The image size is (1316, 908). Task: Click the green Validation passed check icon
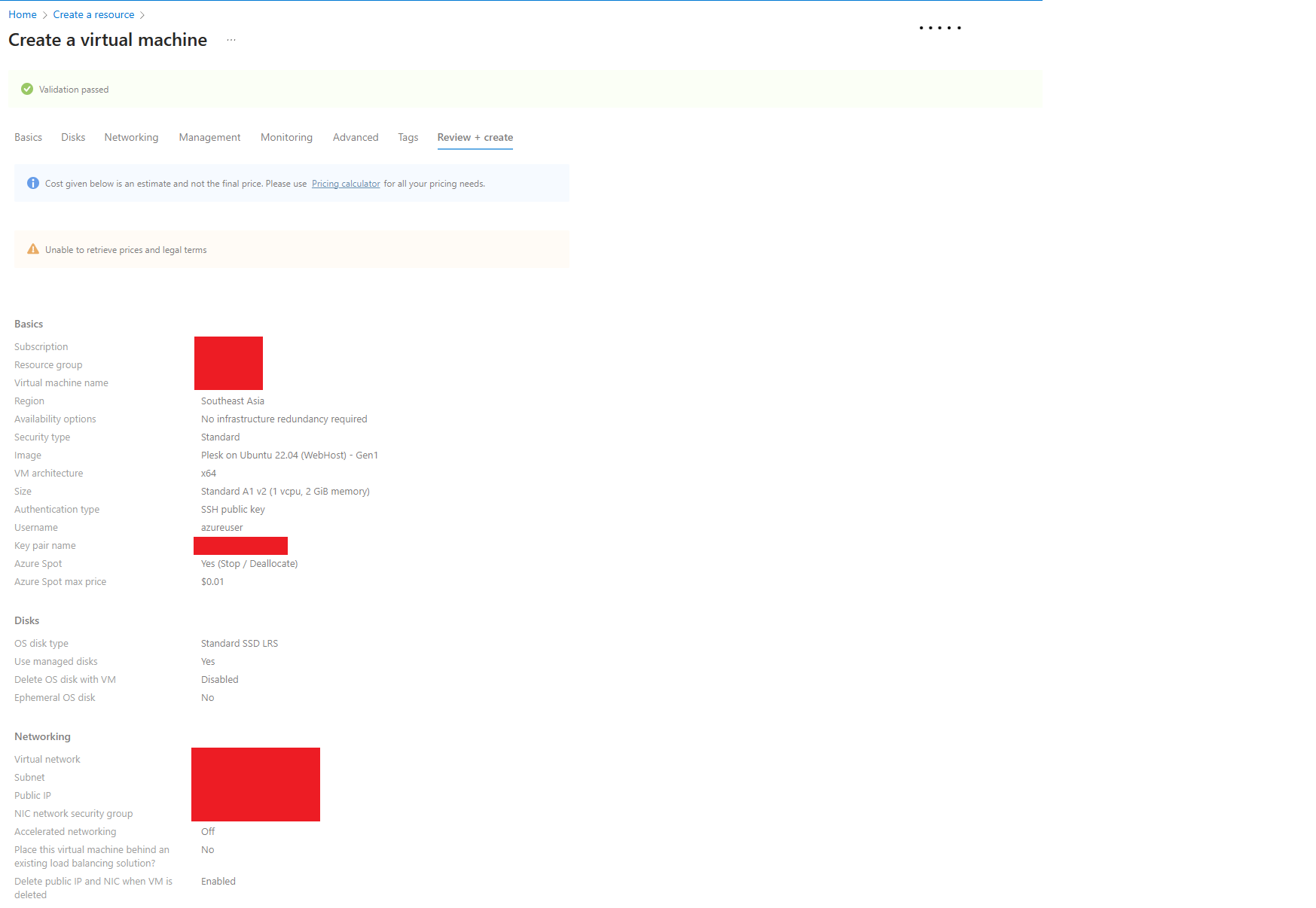click(26, 89)
